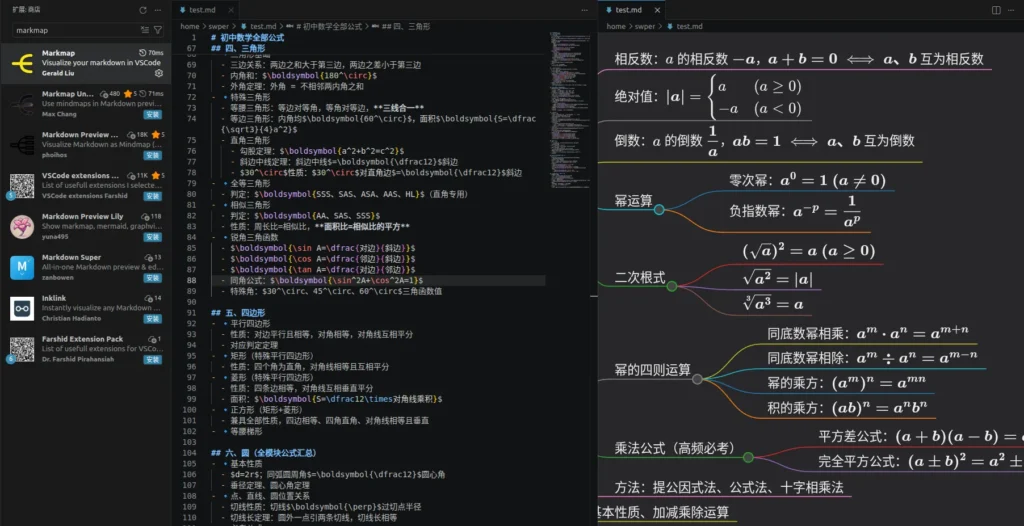Open more actions in the left editor group
1024x526 pixels.
pyautogui.click(x=584, y=10)
